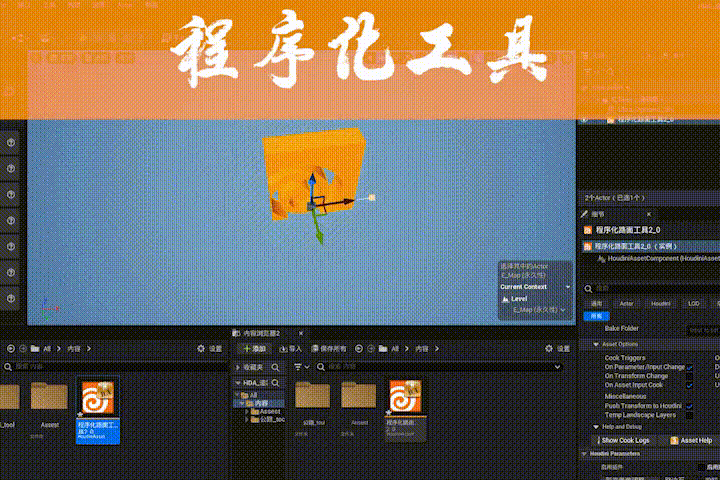Click search field in left content browser
Screen dimensions: 720x480
click(x=115, y=367)
